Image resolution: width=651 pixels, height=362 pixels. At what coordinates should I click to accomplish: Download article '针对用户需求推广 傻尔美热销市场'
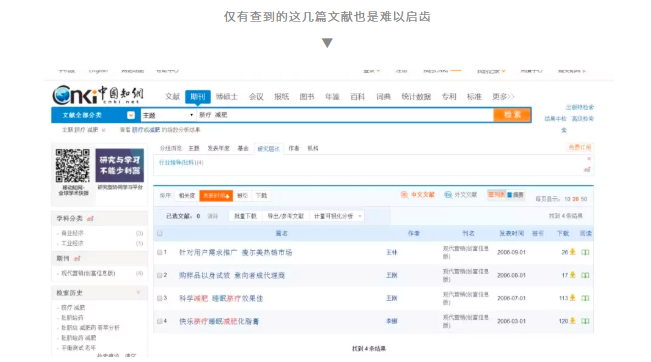point(573,252)
